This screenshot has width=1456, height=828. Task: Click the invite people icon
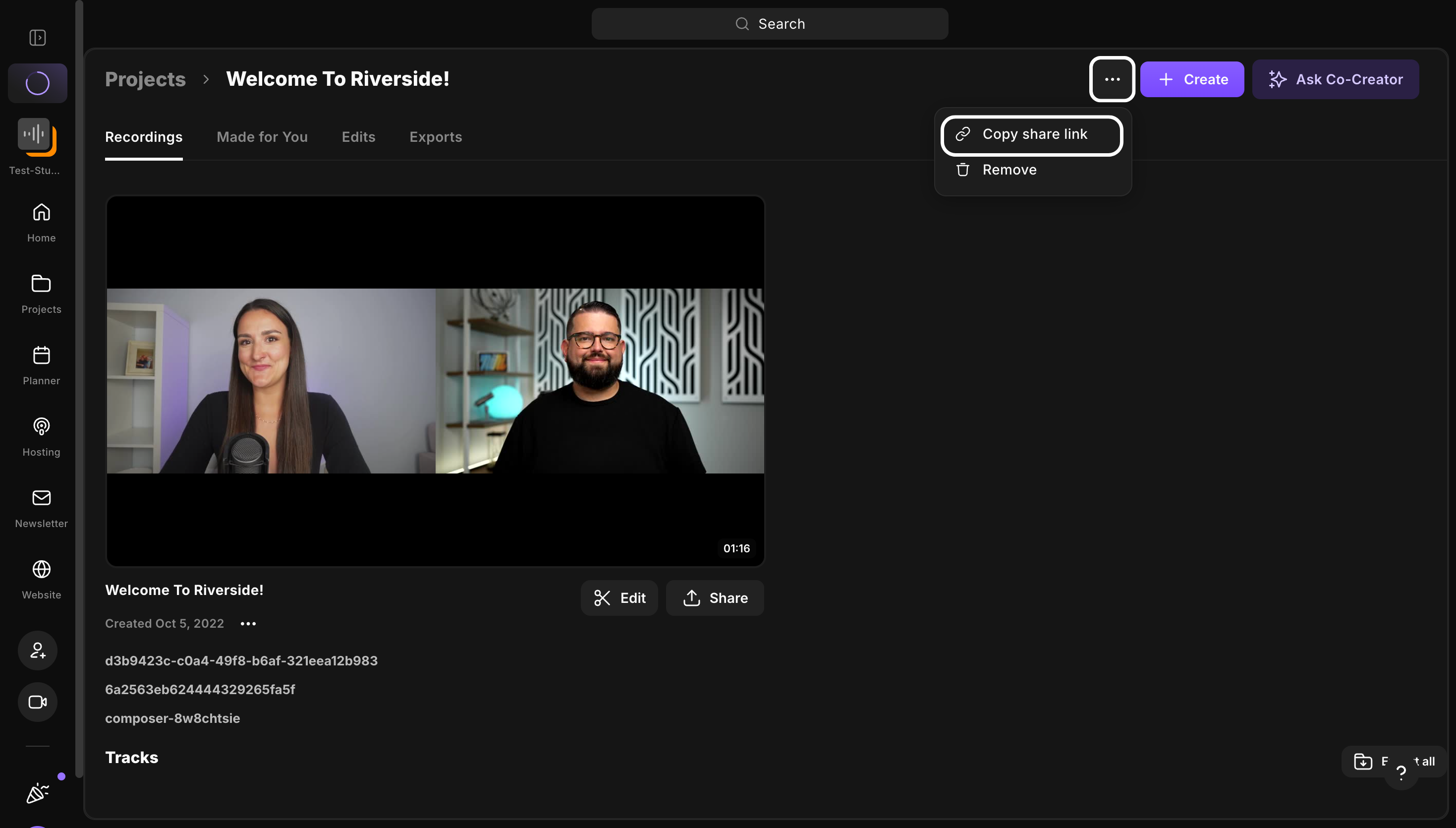(38, 650)
